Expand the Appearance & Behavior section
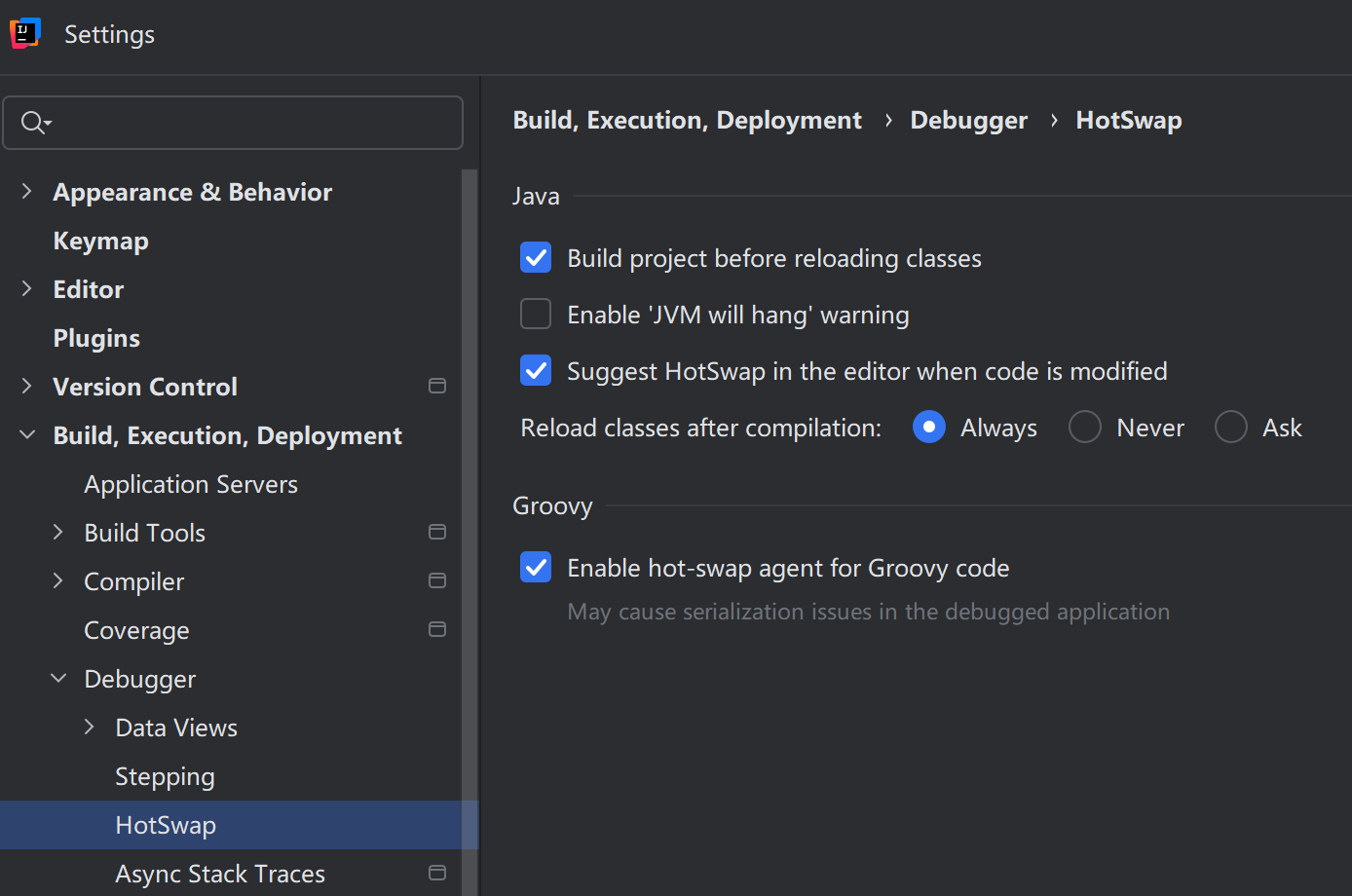 pyautogui.click(x=27, y=192)
